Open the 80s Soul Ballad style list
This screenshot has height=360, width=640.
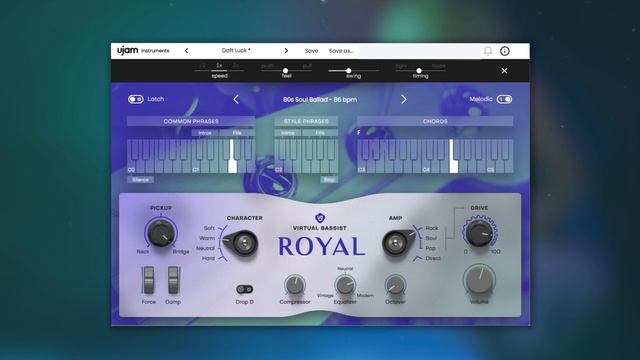coord(320,99)
